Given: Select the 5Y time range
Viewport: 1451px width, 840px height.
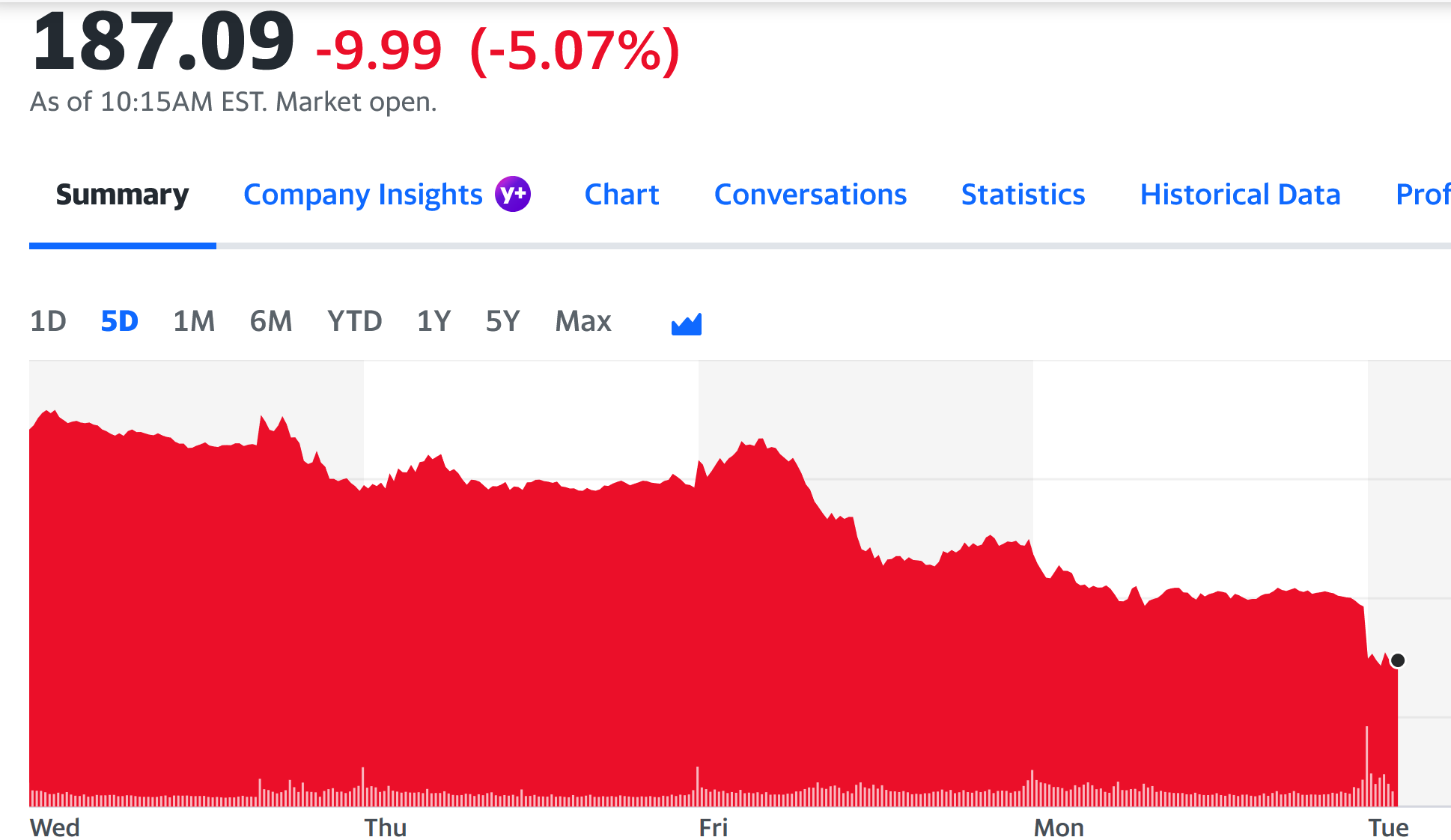Looking at the screenshot, I should [x=502, y=321].
